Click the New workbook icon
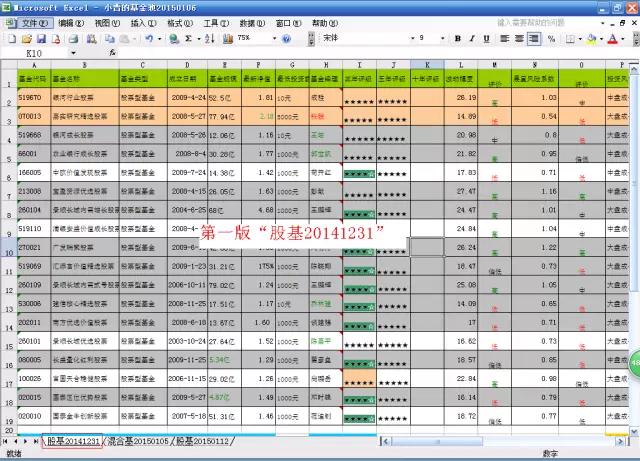The height and width of the screenshot is (461, 640). [x=12, y=39]
